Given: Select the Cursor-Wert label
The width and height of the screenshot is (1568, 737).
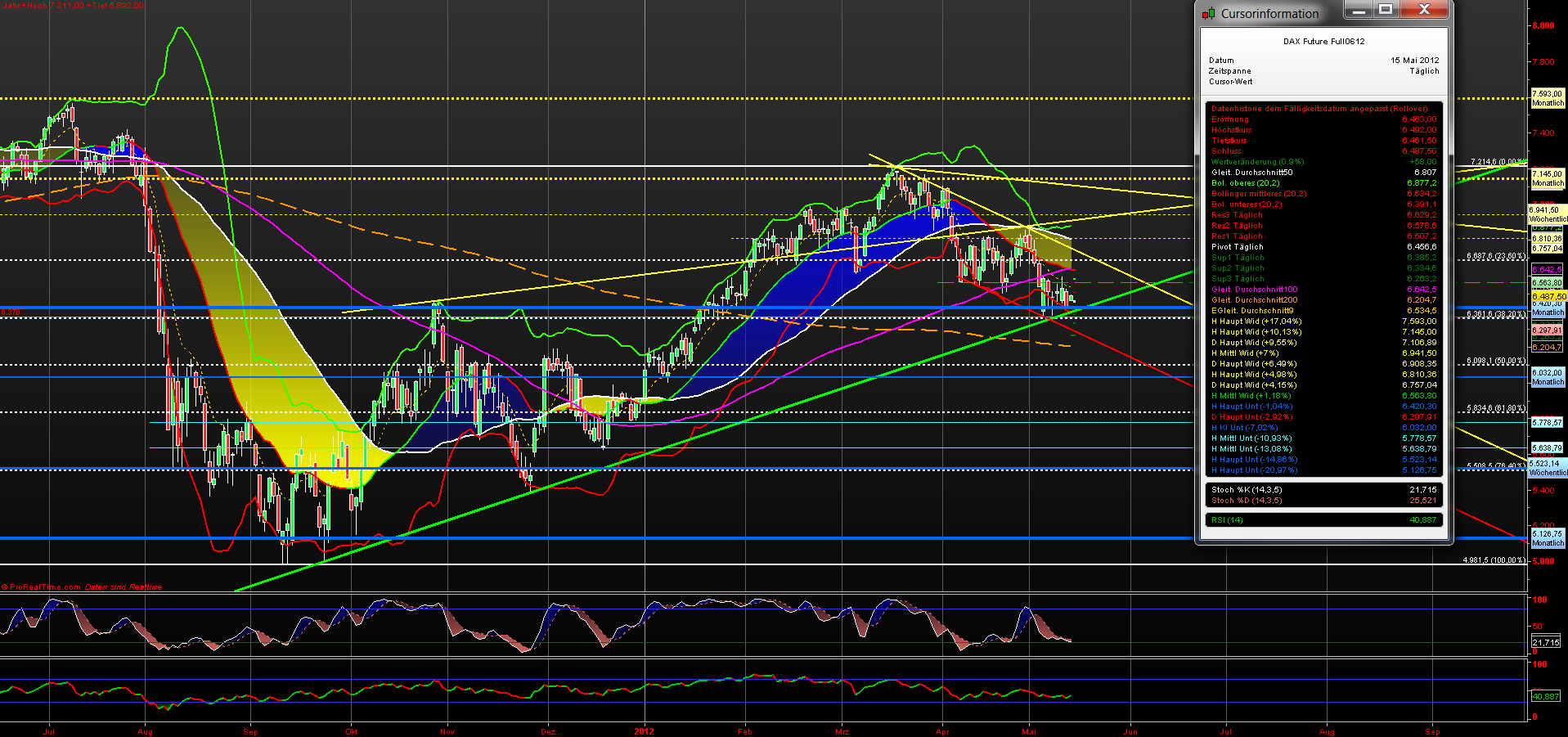Looking at the screenshot, I should tap(1230, 82).
